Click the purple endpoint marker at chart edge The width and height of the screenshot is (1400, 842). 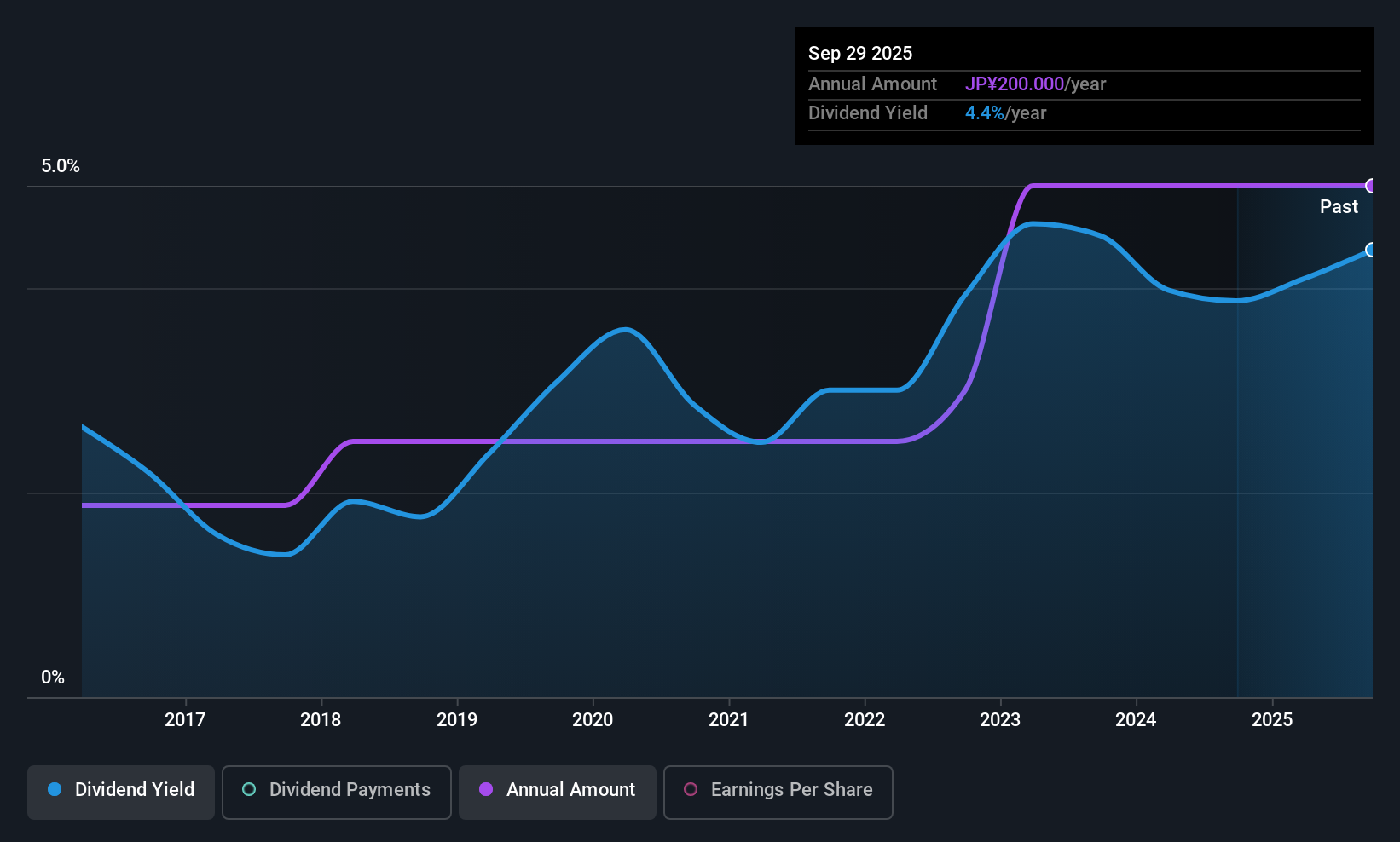click(1371, 185)
